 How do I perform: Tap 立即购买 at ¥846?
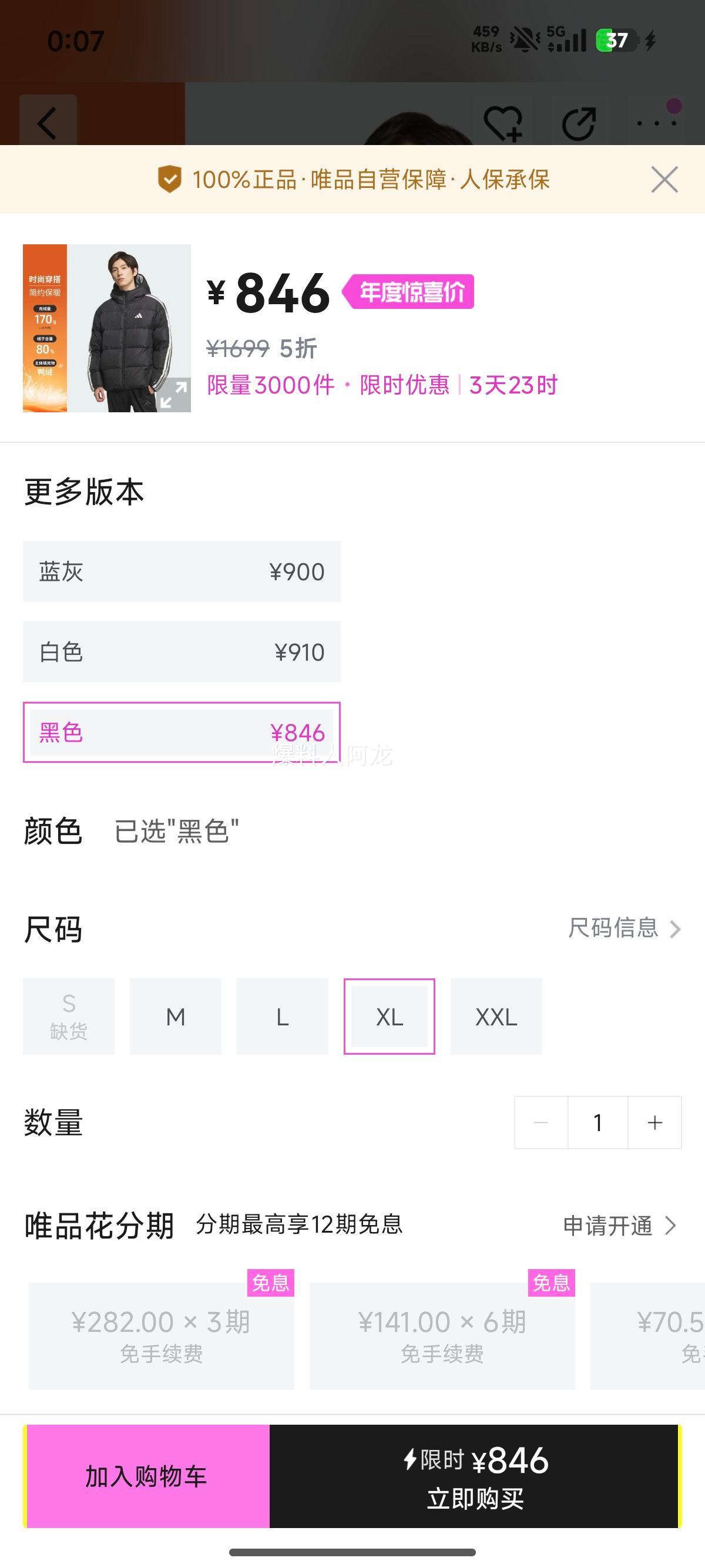click(475, 1476)
